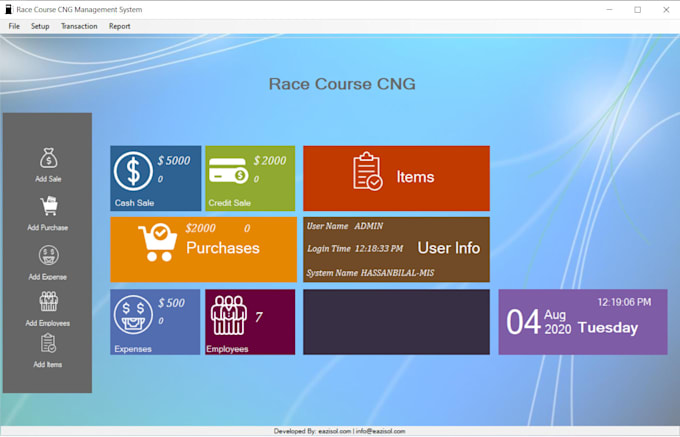The image size is (680, 437).
Task: Click the large 04 day number
Action: 523,322
